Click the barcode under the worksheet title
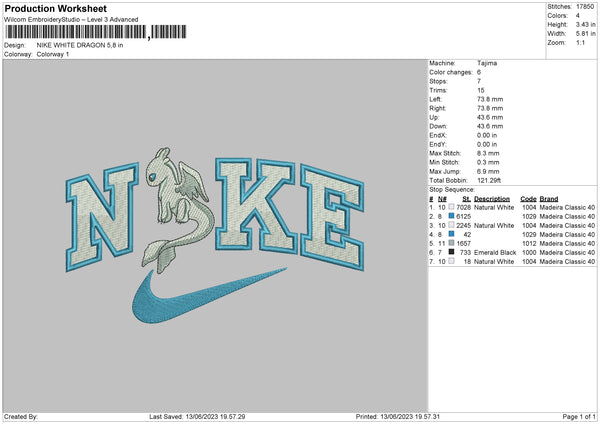Image resolution: width=600 pixels, height=424 pixels. pos(96,32)
